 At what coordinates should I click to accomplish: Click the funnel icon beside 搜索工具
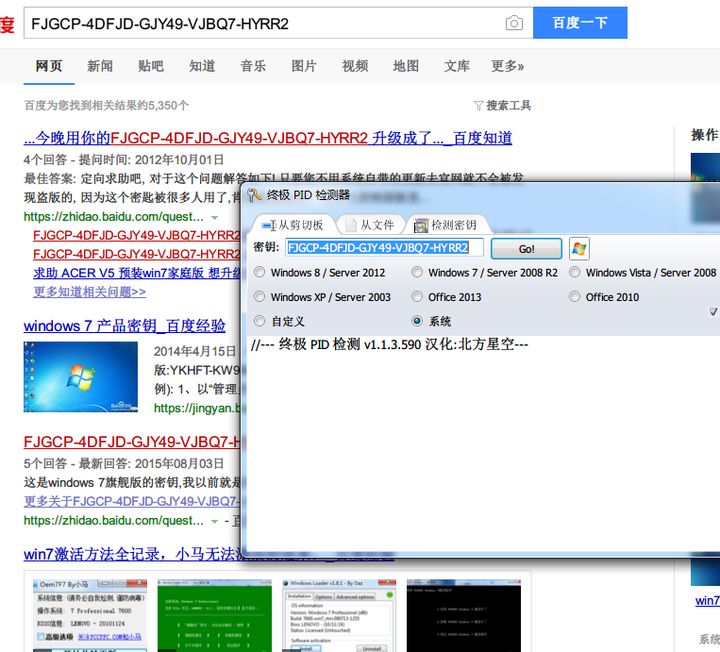[x=478, y=106]
